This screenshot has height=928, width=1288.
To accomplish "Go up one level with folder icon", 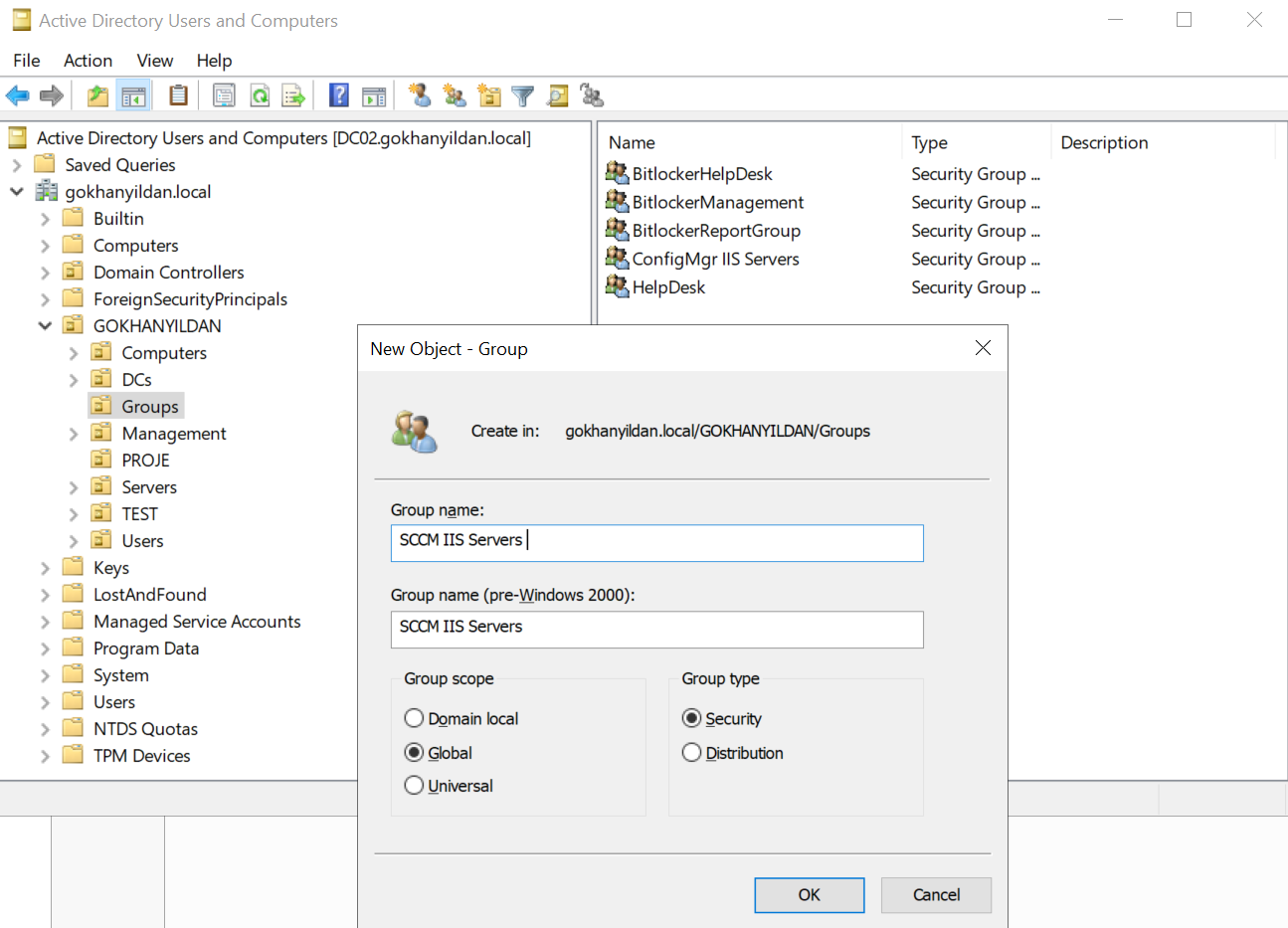I will 97,95.
